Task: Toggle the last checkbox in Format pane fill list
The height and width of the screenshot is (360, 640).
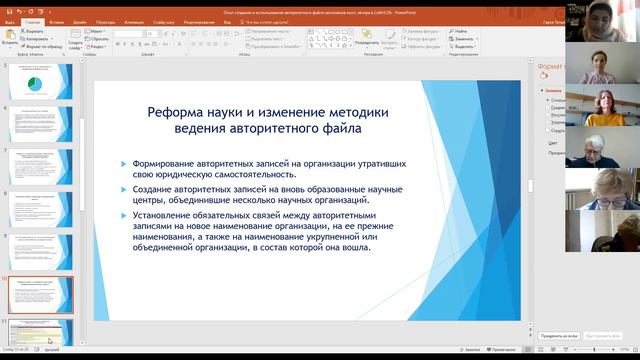Action: [548, 130]
